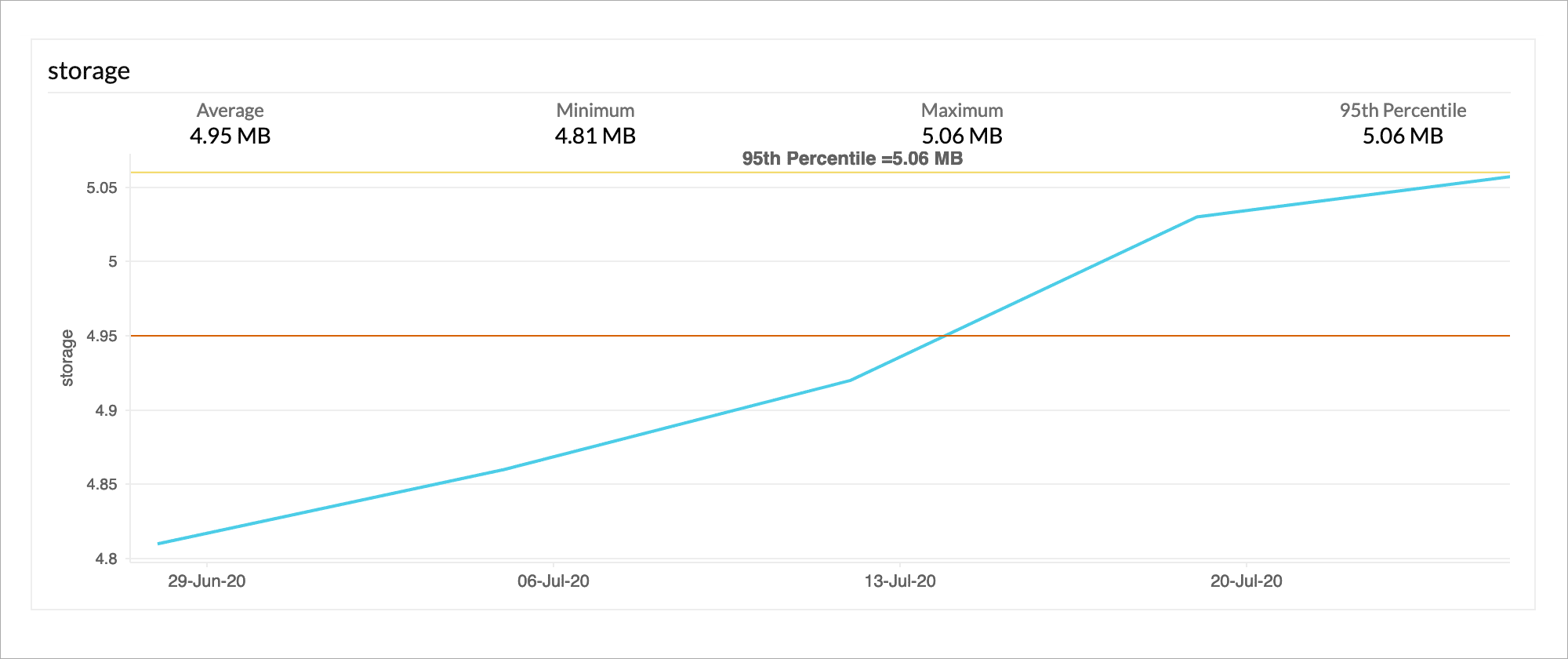Viewport: 1568px width, 659px height.
Task: Select the Average statistic label
Action: coord(230,111)
